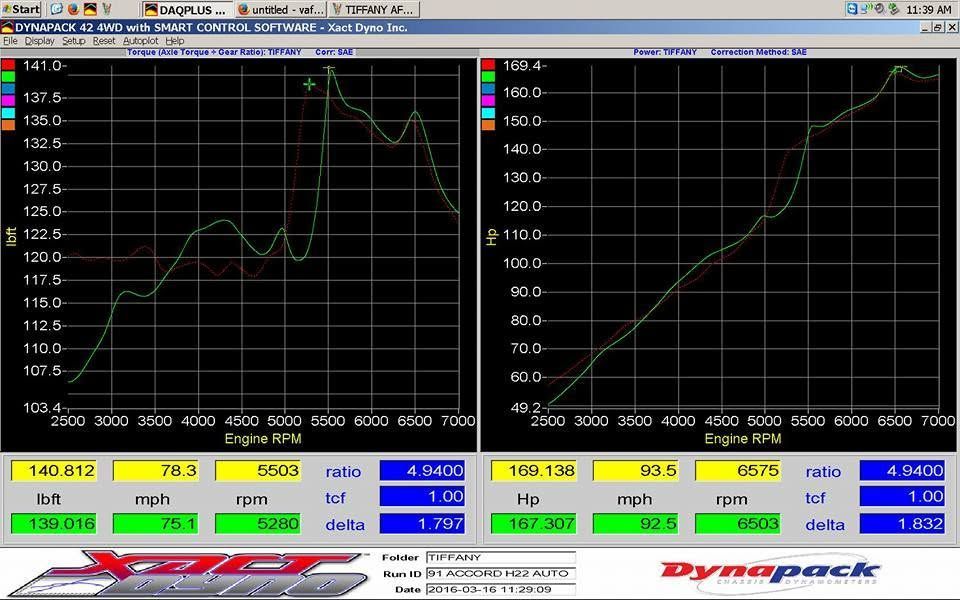960x600 pixels.
Task: Click the torque panel delta value 1.797
Action: [x=422, y=523]
